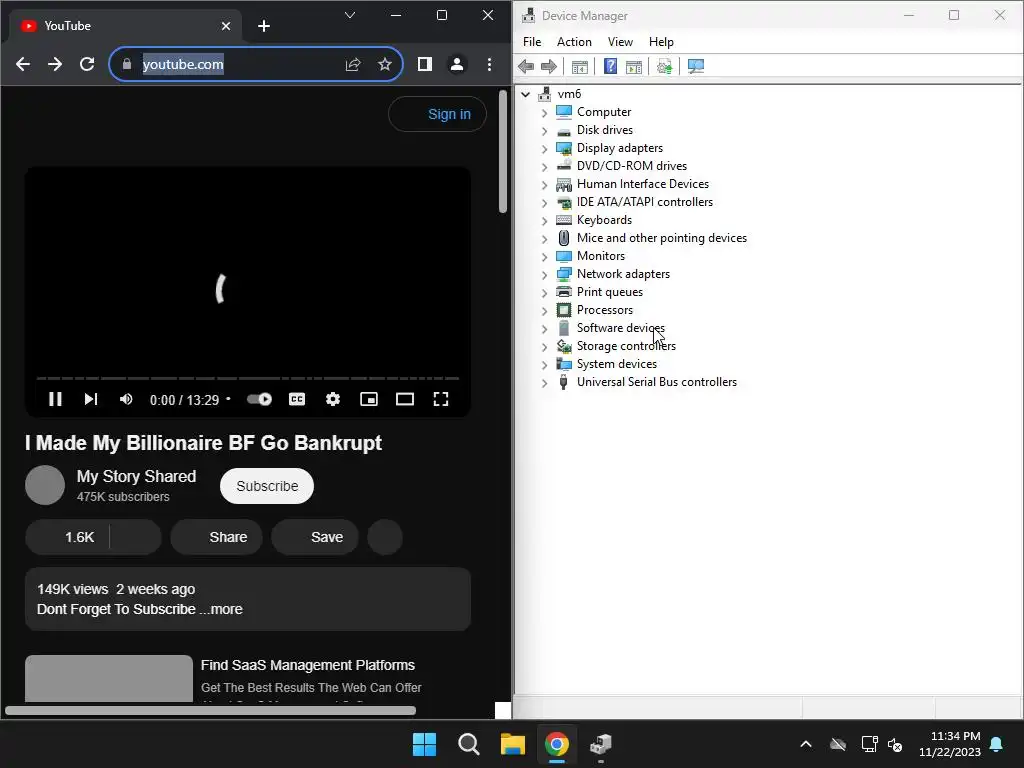
Task: Open Chrome tab search dropdown
Action: [350, 15]
